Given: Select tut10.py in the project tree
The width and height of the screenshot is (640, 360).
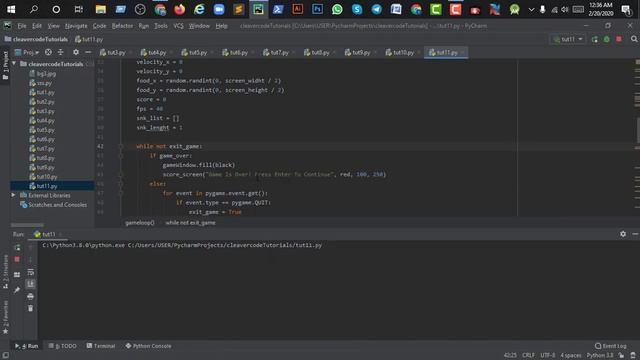Looking at the screenshot, I should pyautogui.click(x=43, y=177).
